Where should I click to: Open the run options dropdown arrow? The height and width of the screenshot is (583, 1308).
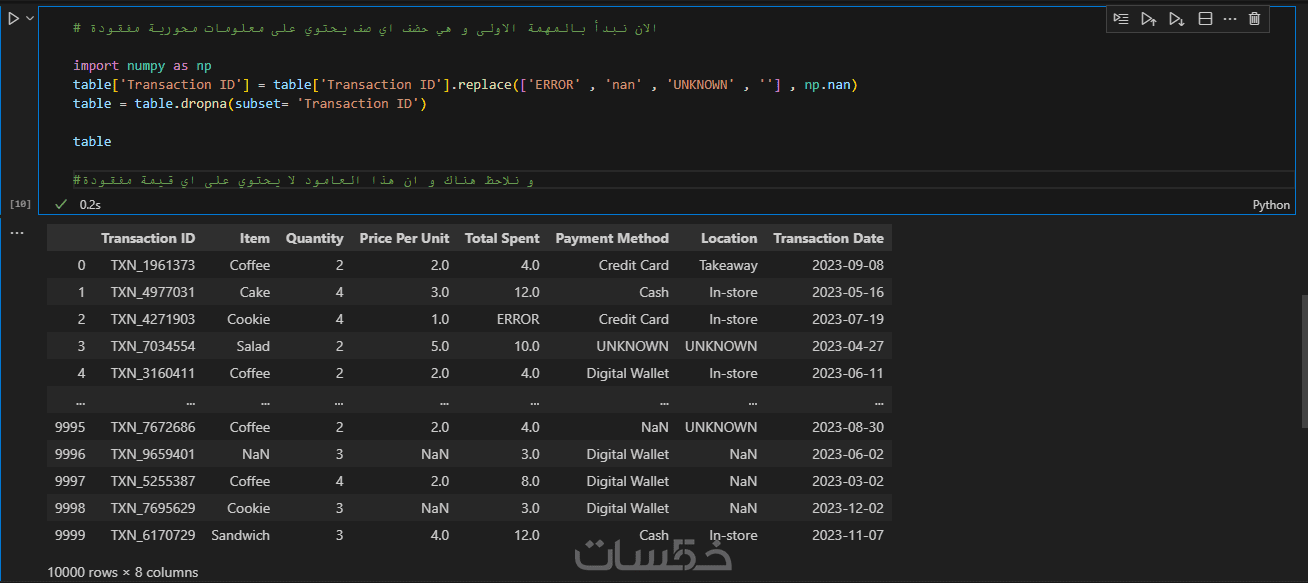pyautogui.click(x=30, y=19)
